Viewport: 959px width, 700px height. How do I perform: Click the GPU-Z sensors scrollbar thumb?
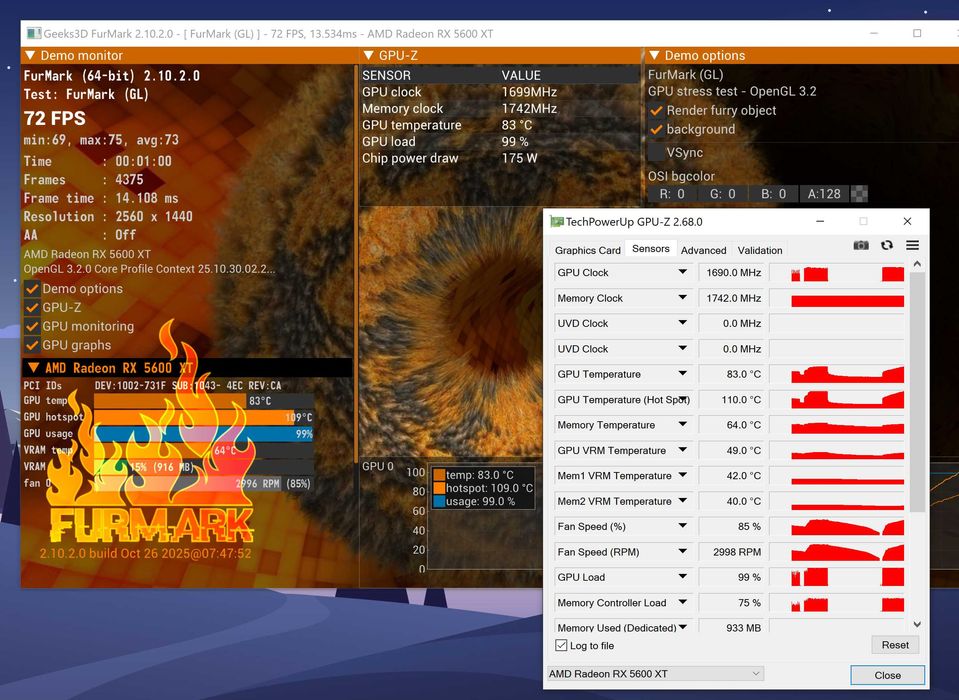coord(917,391)
